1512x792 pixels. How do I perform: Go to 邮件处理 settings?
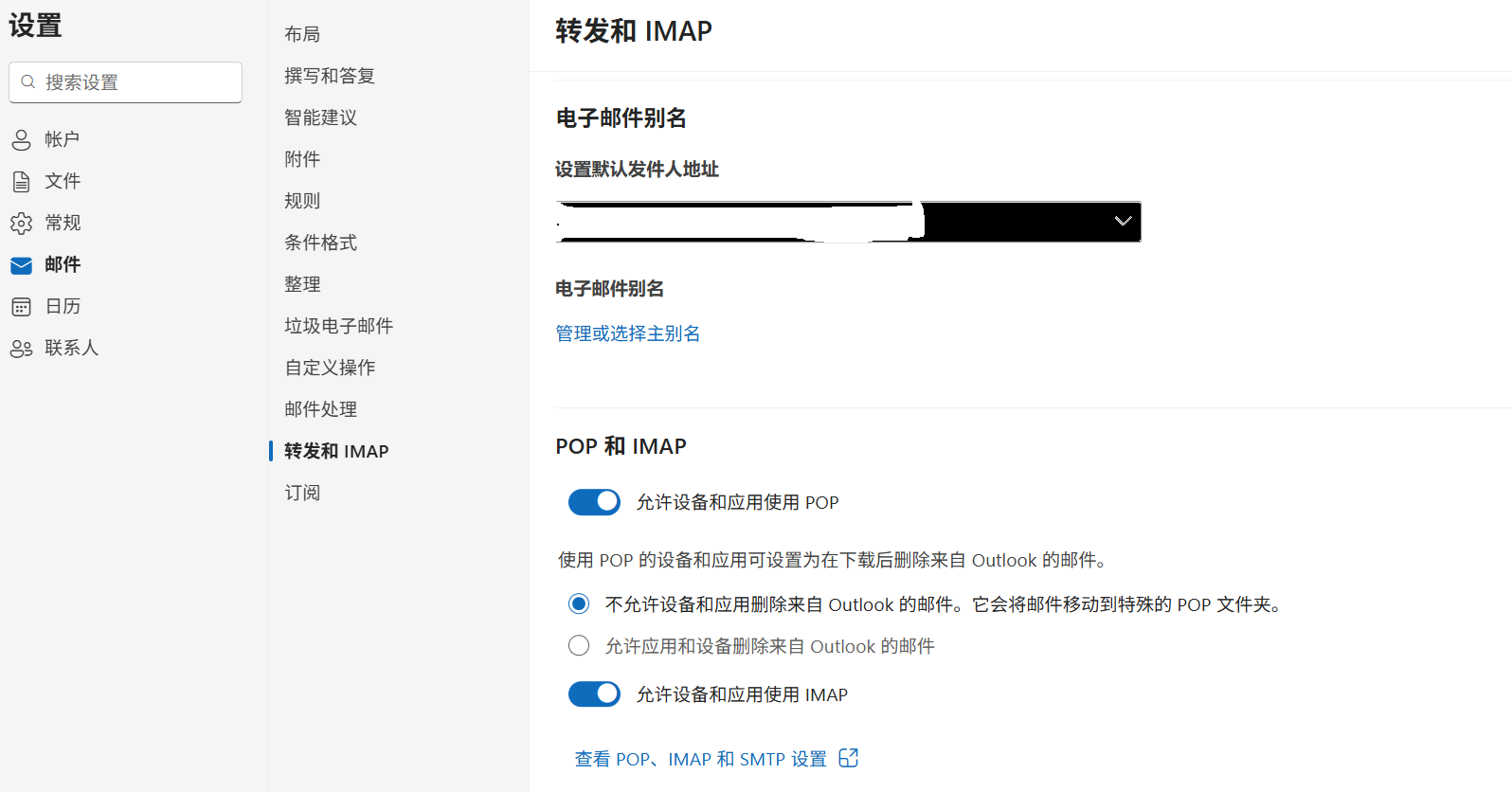pyautogui.click(x=320, y=409)
